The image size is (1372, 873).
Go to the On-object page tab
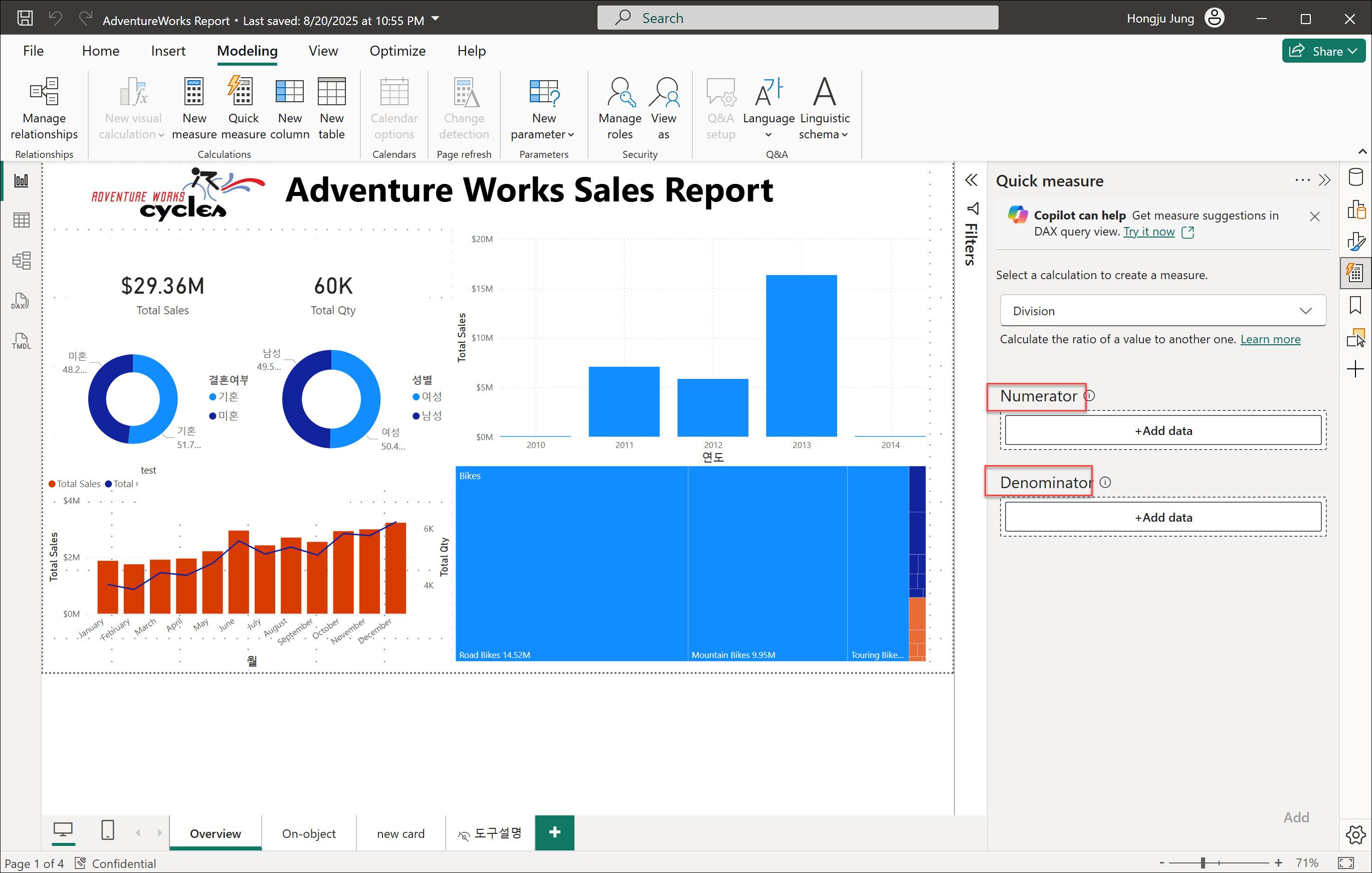click(x=309, y=833)
